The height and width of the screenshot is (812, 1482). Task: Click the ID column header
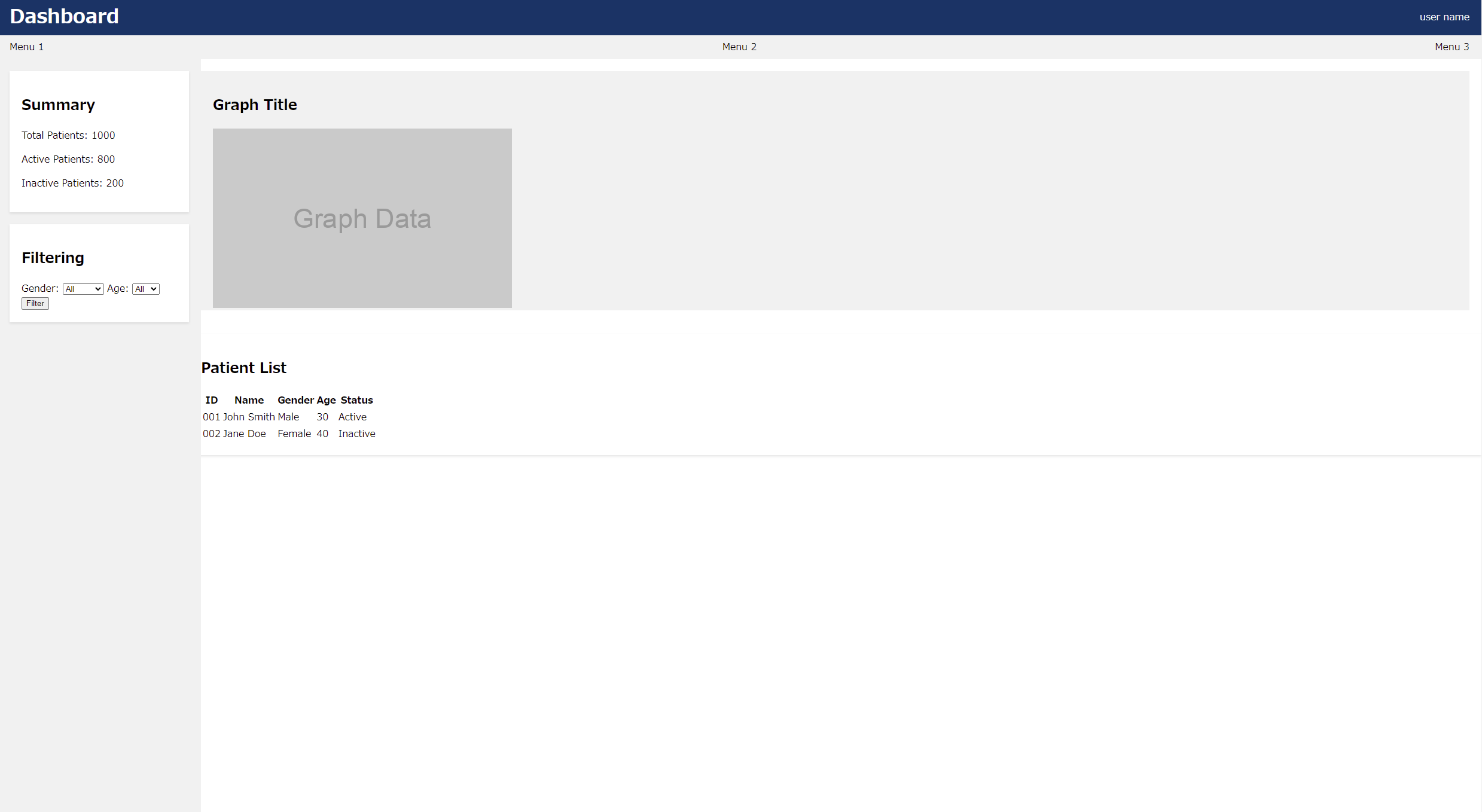pyautogui.click(x=211, y=400)
